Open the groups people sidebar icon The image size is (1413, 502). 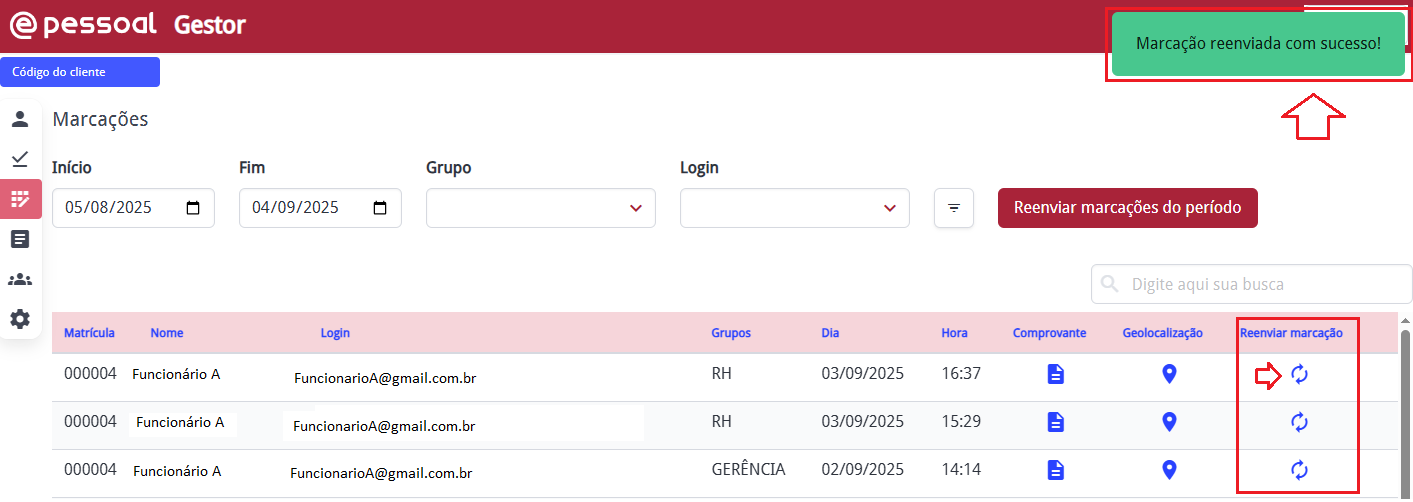tap(20, 279)
